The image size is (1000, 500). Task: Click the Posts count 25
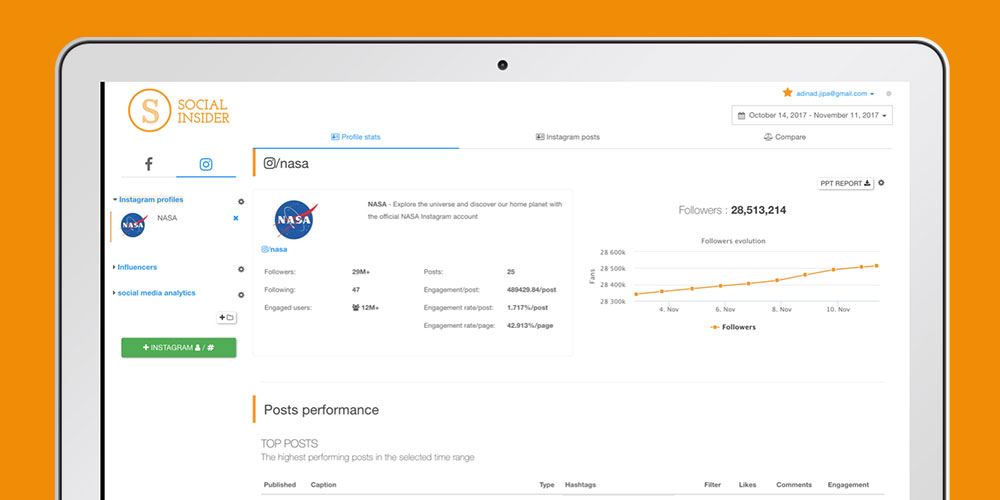tap(511, 272)
